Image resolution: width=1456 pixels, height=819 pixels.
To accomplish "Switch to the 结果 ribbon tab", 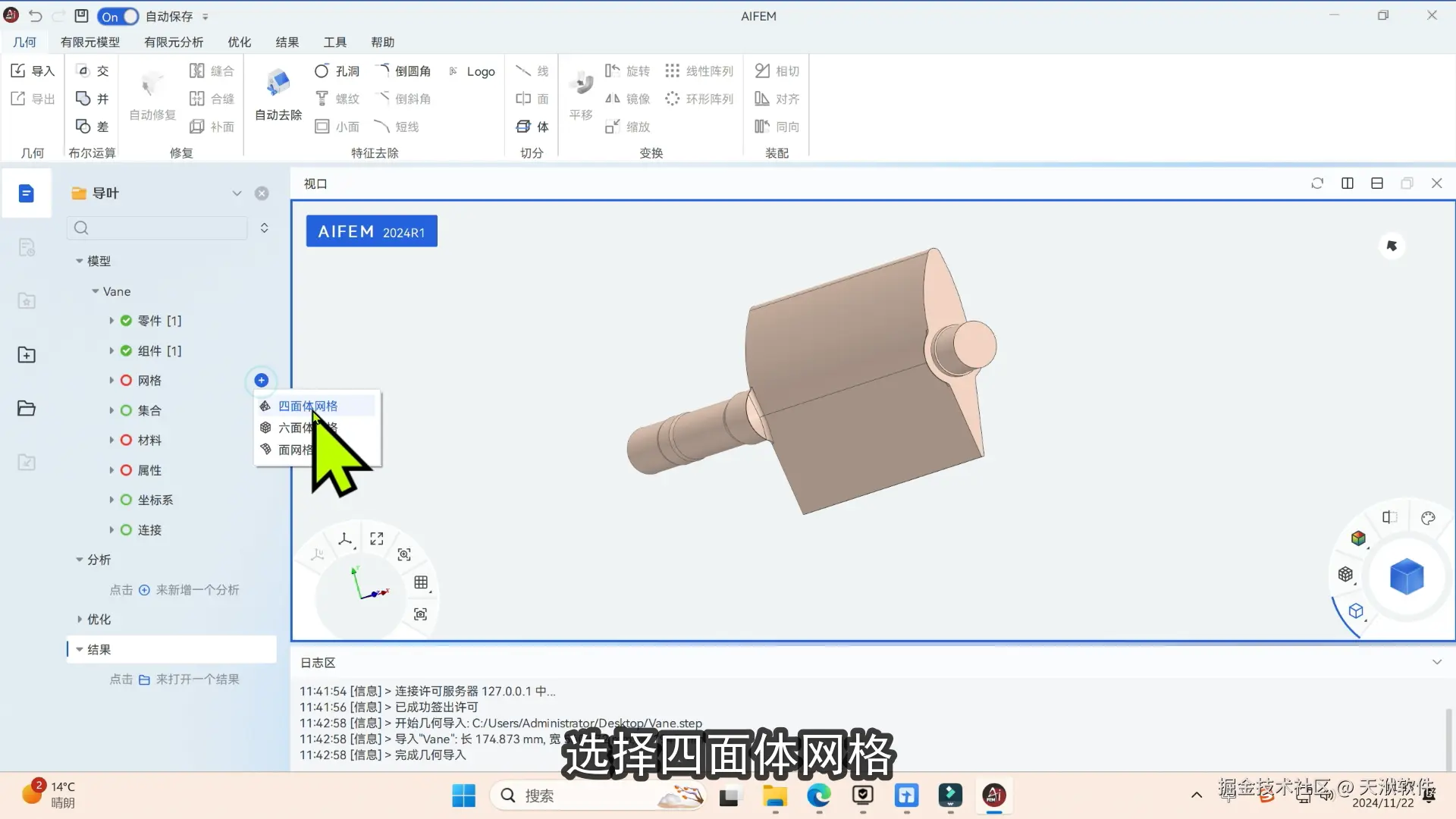I will (x=287, y=42).
